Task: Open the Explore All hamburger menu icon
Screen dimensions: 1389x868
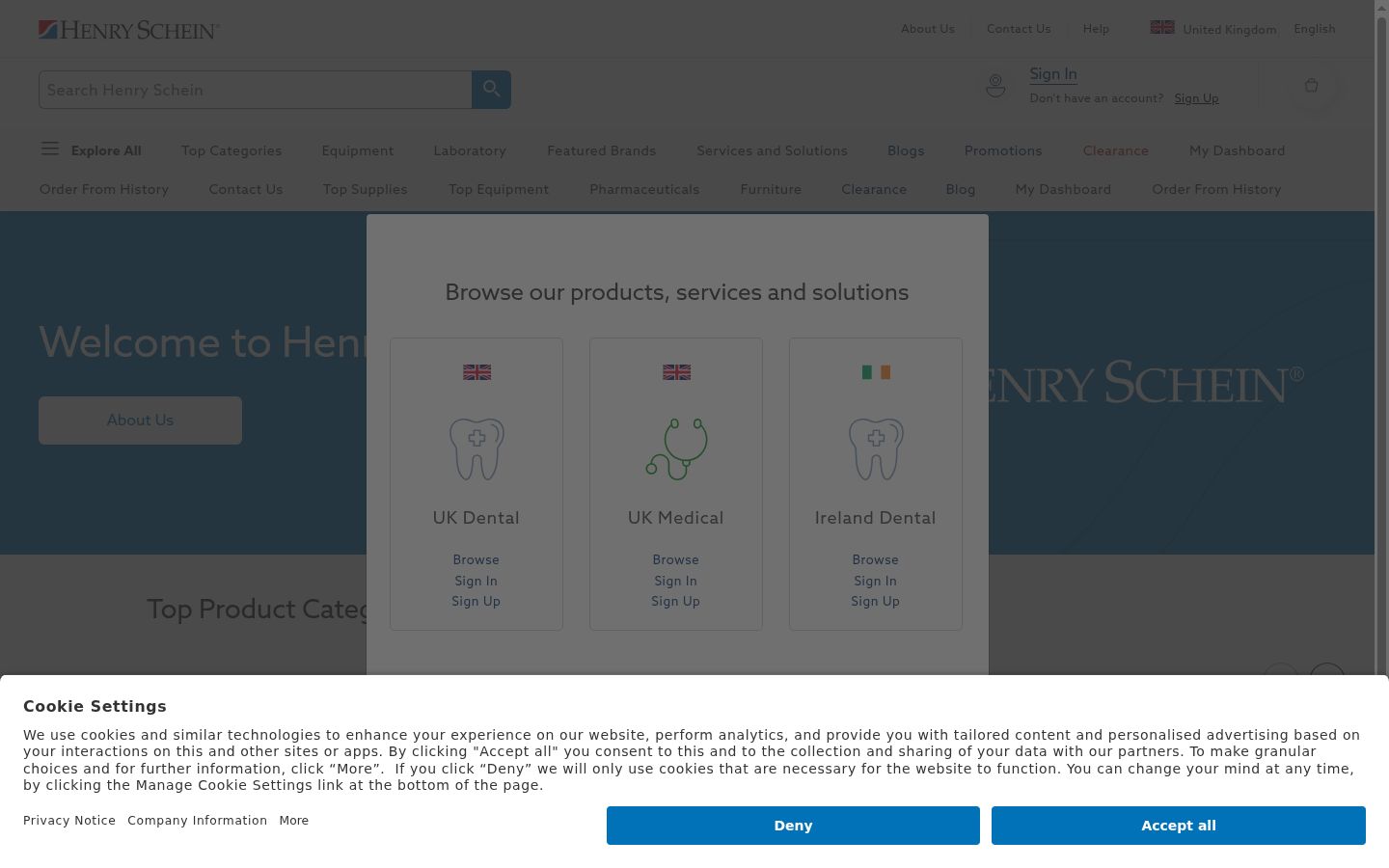Action: point(50,149)
